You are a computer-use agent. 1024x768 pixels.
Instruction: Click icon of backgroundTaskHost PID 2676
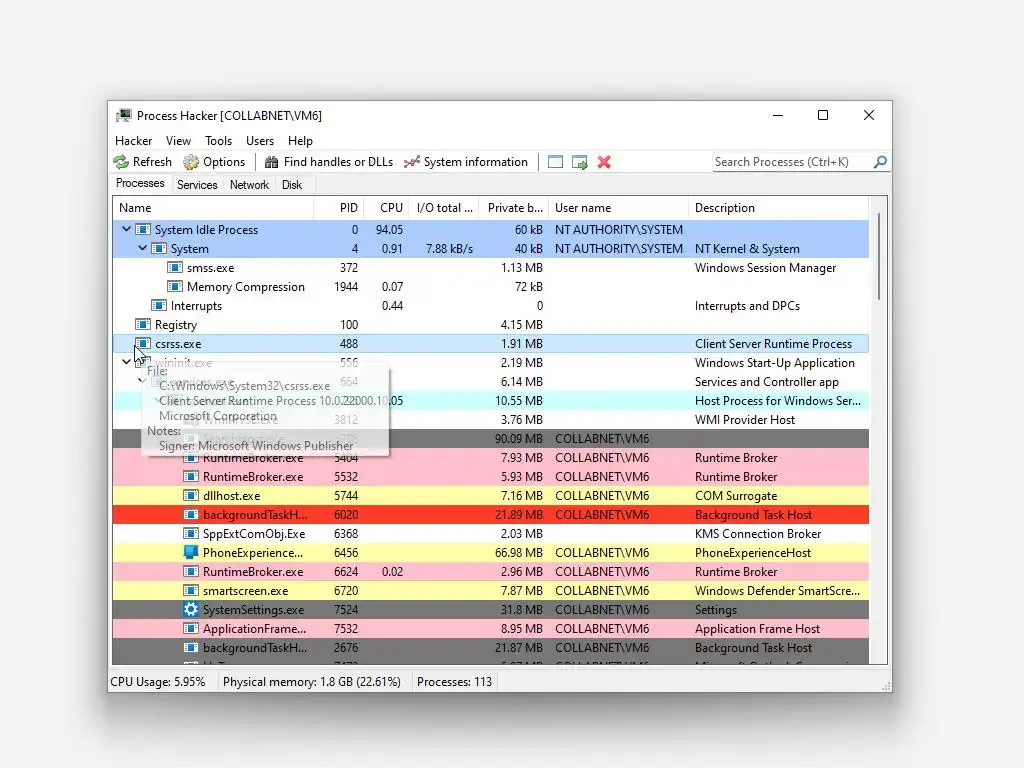point(191,647)
